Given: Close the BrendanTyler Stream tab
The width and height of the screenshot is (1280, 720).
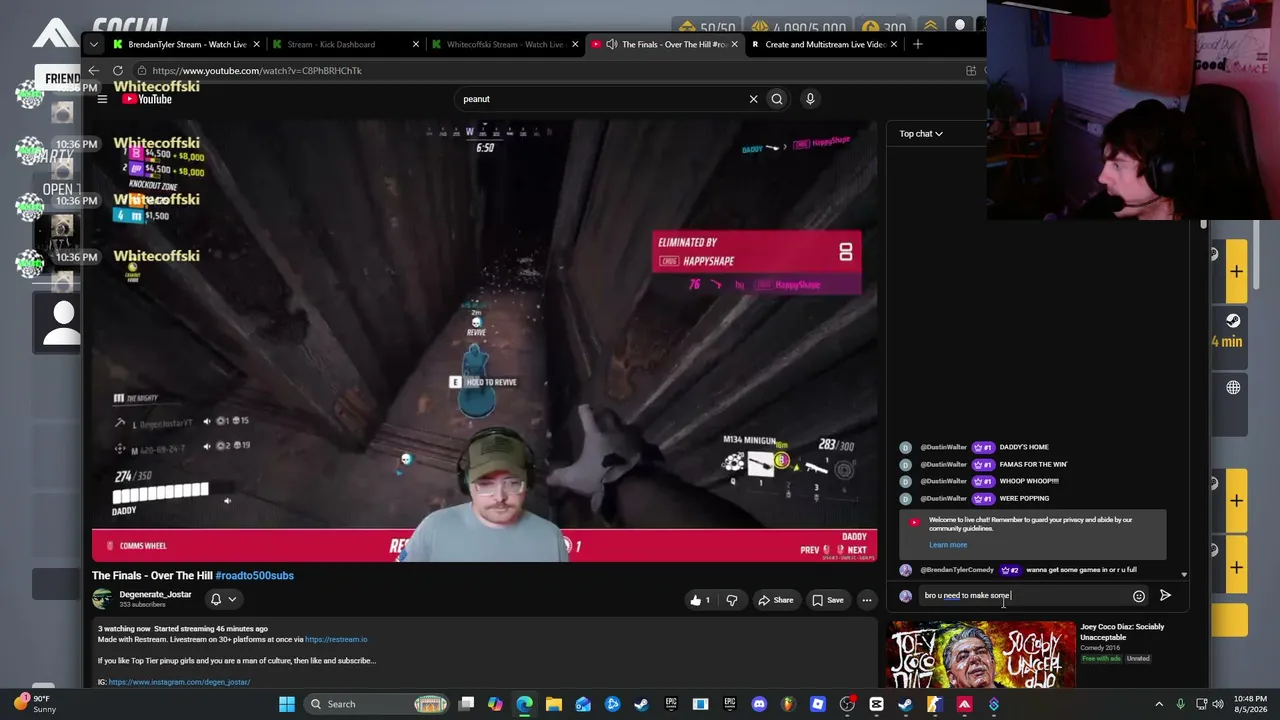Looking at the screenshot, I should click(x=256, y=44).
